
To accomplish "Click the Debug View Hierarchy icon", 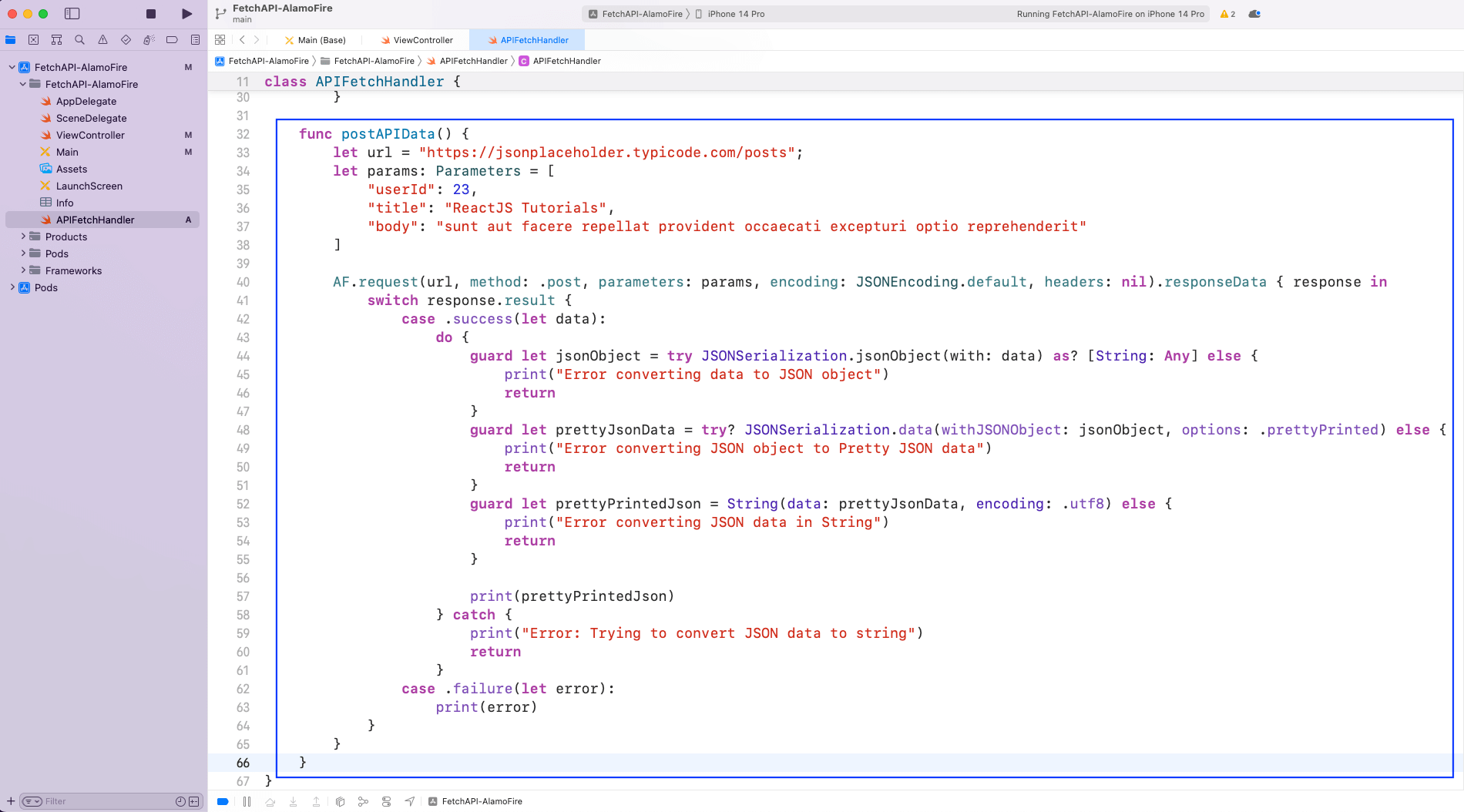I will tap(340, 801).
